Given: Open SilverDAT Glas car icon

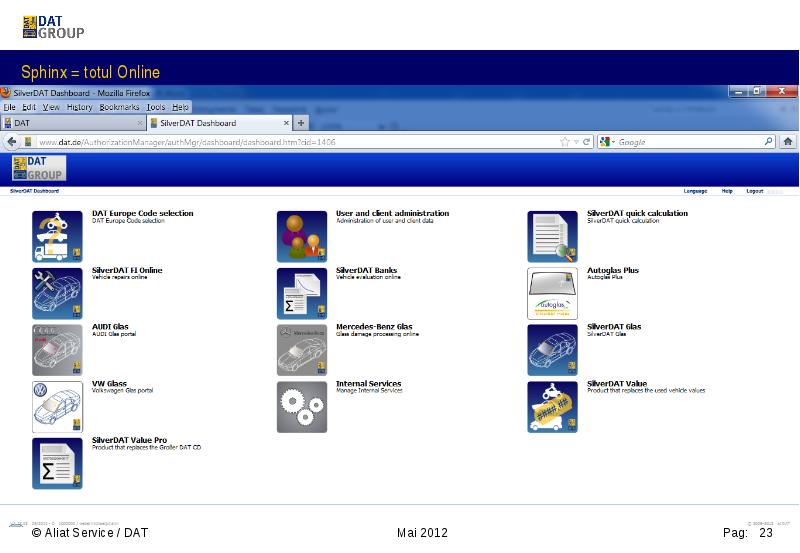Looking at the screenshot, I should (x=553, y=350).
